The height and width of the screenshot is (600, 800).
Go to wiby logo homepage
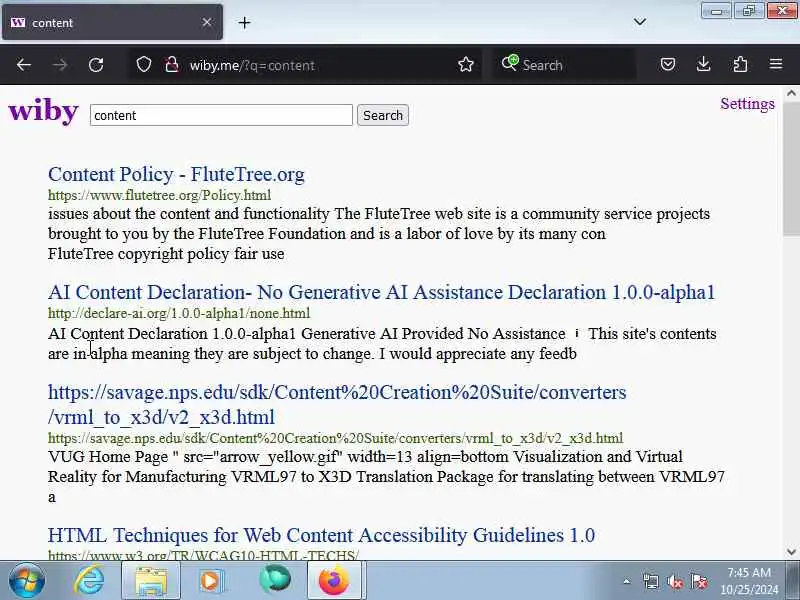pyautogui.click(x=44, y=110)
